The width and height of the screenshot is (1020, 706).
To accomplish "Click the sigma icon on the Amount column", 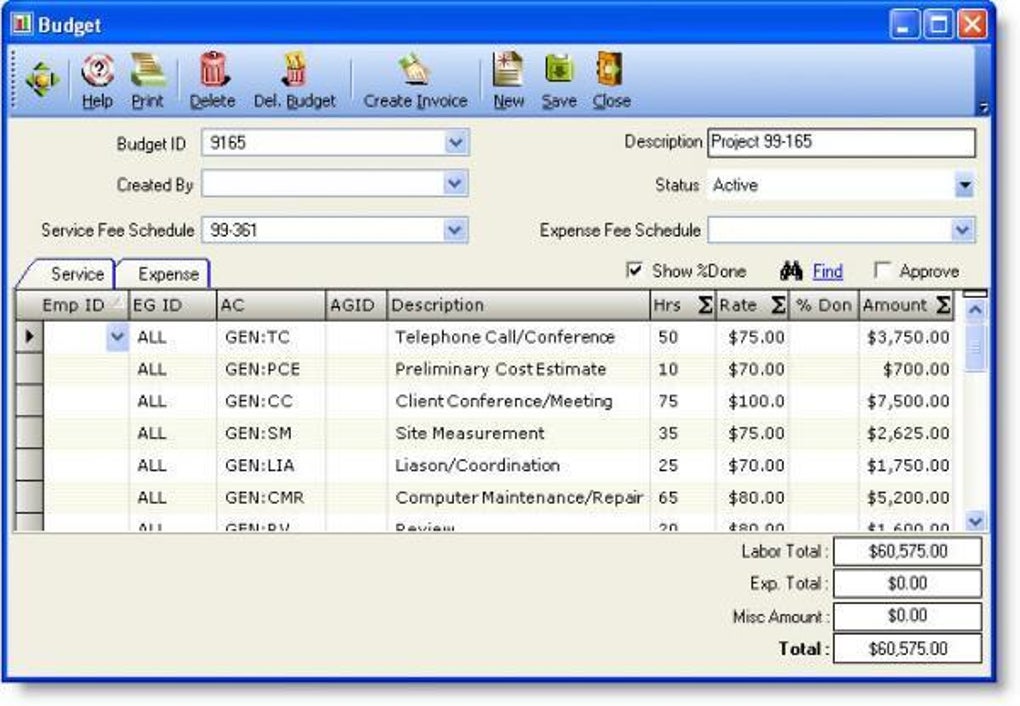I will click(940, 306).
